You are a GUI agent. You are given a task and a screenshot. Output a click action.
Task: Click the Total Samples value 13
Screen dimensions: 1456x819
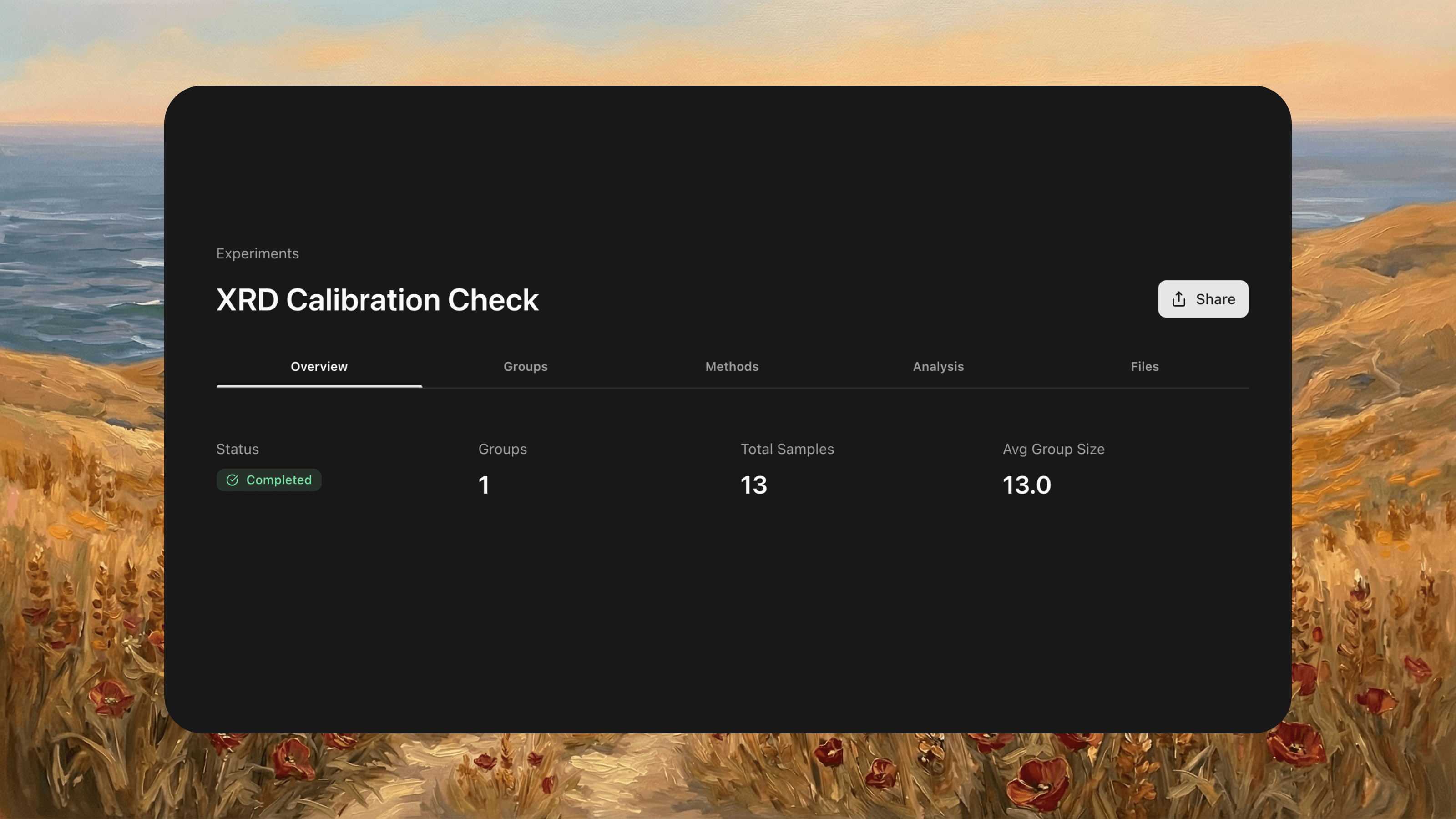click(x=753, y=485)
